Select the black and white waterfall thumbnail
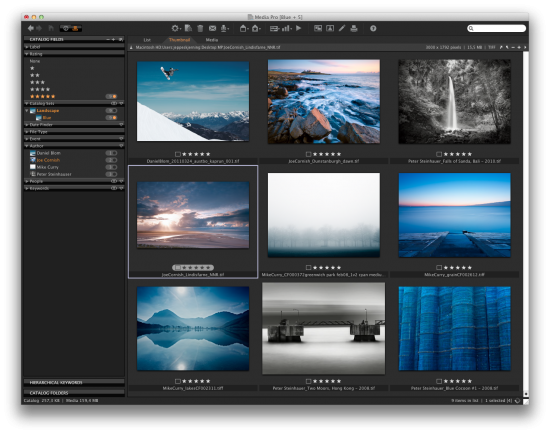Image resolution: width=550 pixels, height=434 pixels. pos(454,101)
